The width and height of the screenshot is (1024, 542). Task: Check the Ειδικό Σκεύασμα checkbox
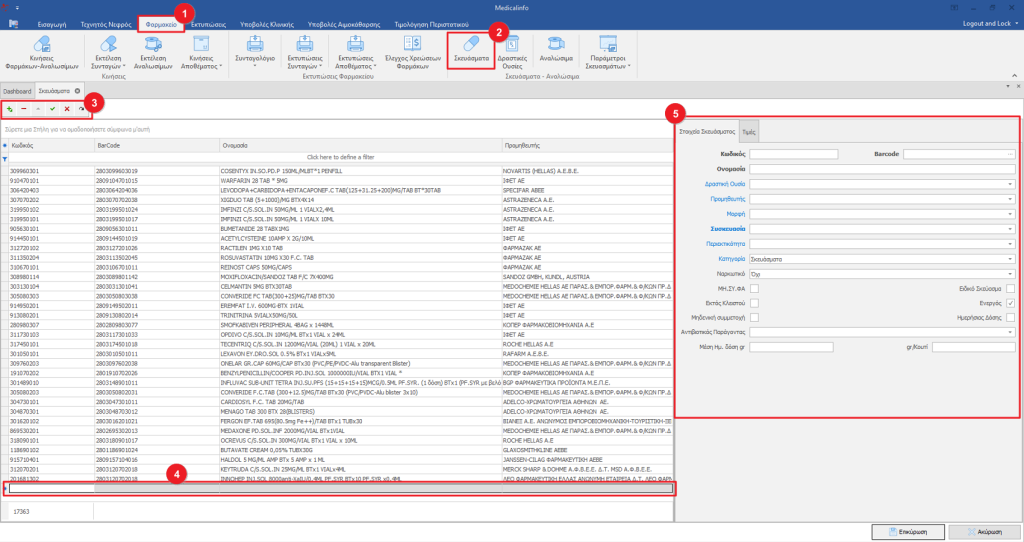(x=1011, y=289)
